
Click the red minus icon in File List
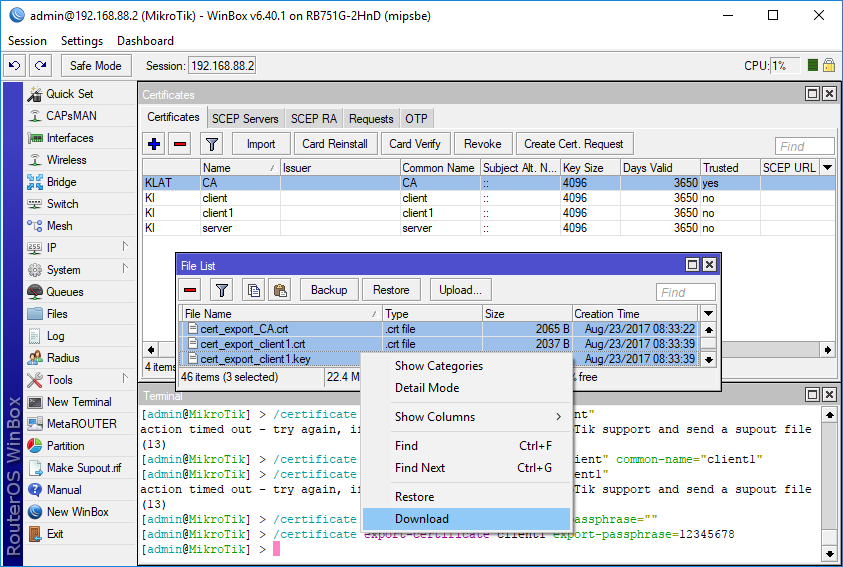point(190,290)
